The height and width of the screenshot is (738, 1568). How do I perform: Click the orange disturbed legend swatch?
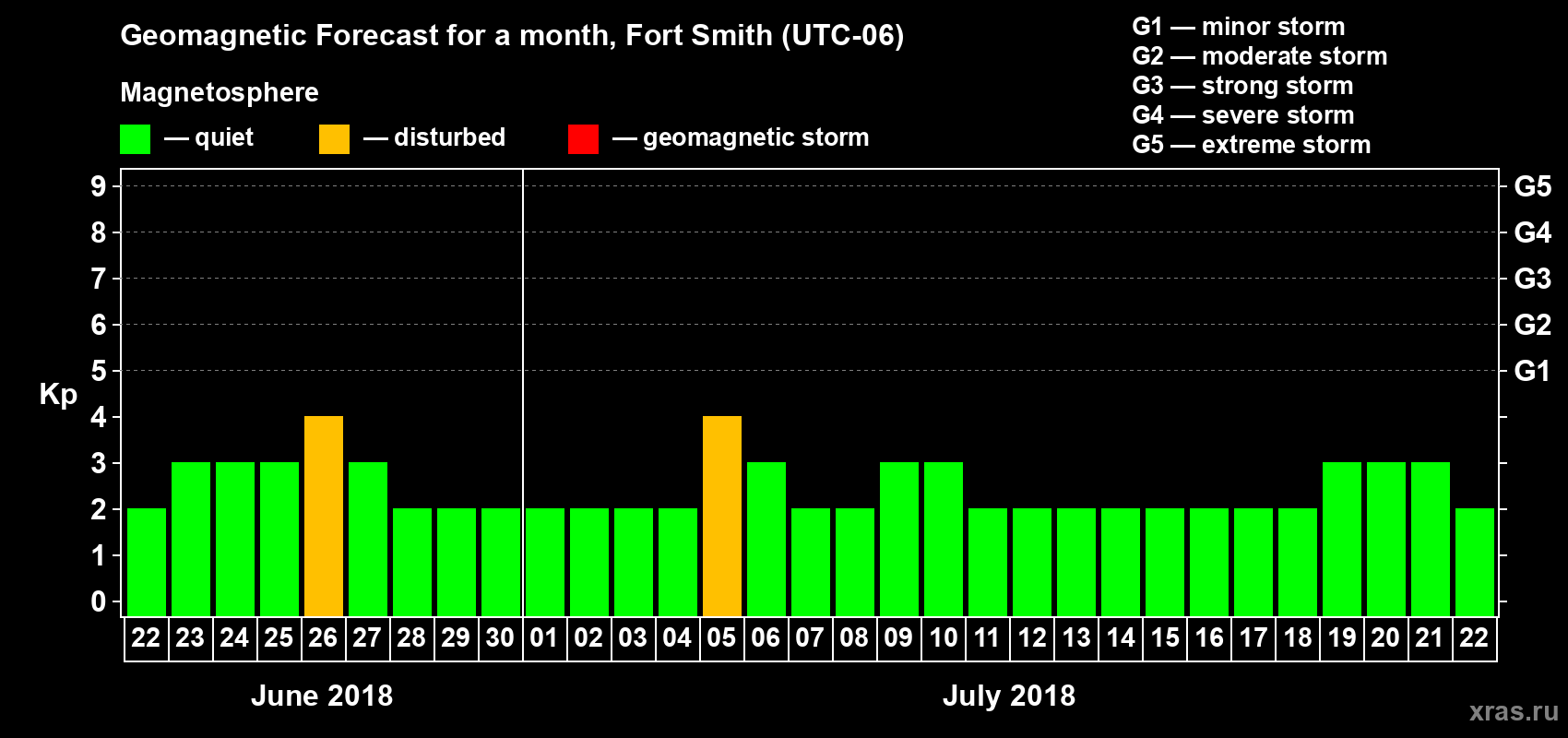point(334,139)
